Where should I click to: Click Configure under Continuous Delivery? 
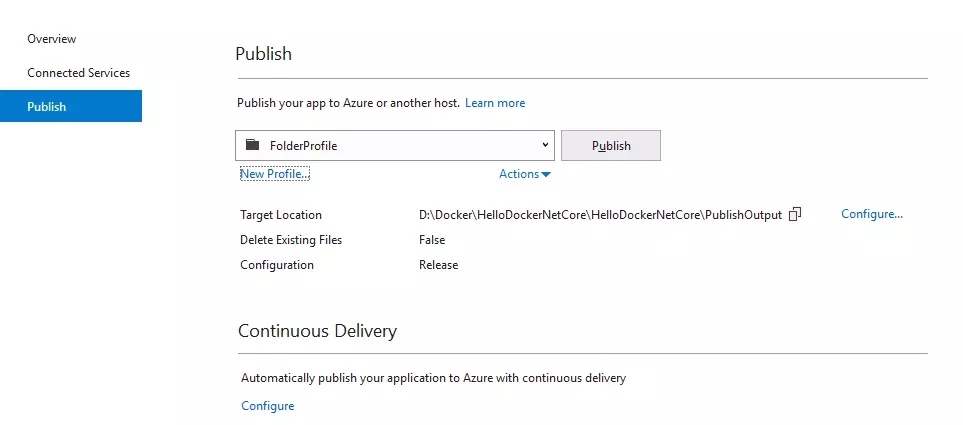coord(268,406)
